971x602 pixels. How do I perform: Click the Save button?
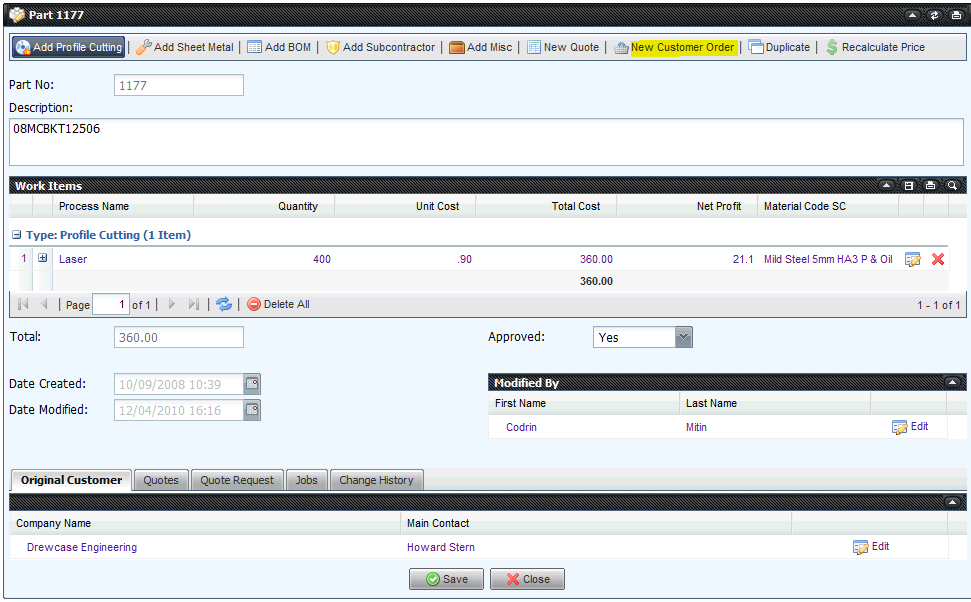point(446,579)
